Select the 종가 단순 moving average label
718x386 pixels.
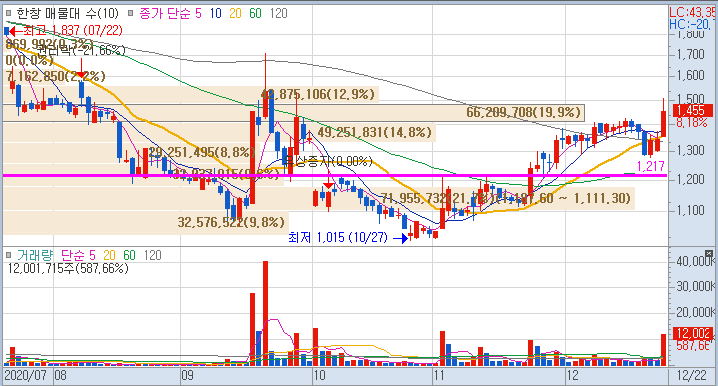coord(164,13)
